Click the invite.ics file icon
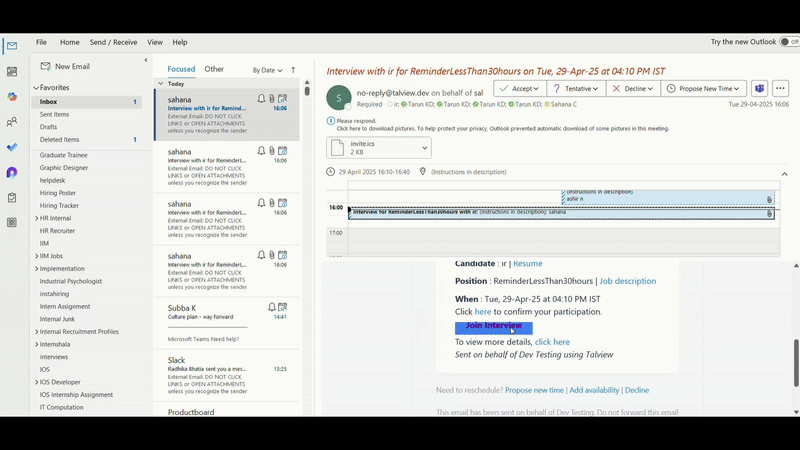The image size is (800, 450). 338,148
